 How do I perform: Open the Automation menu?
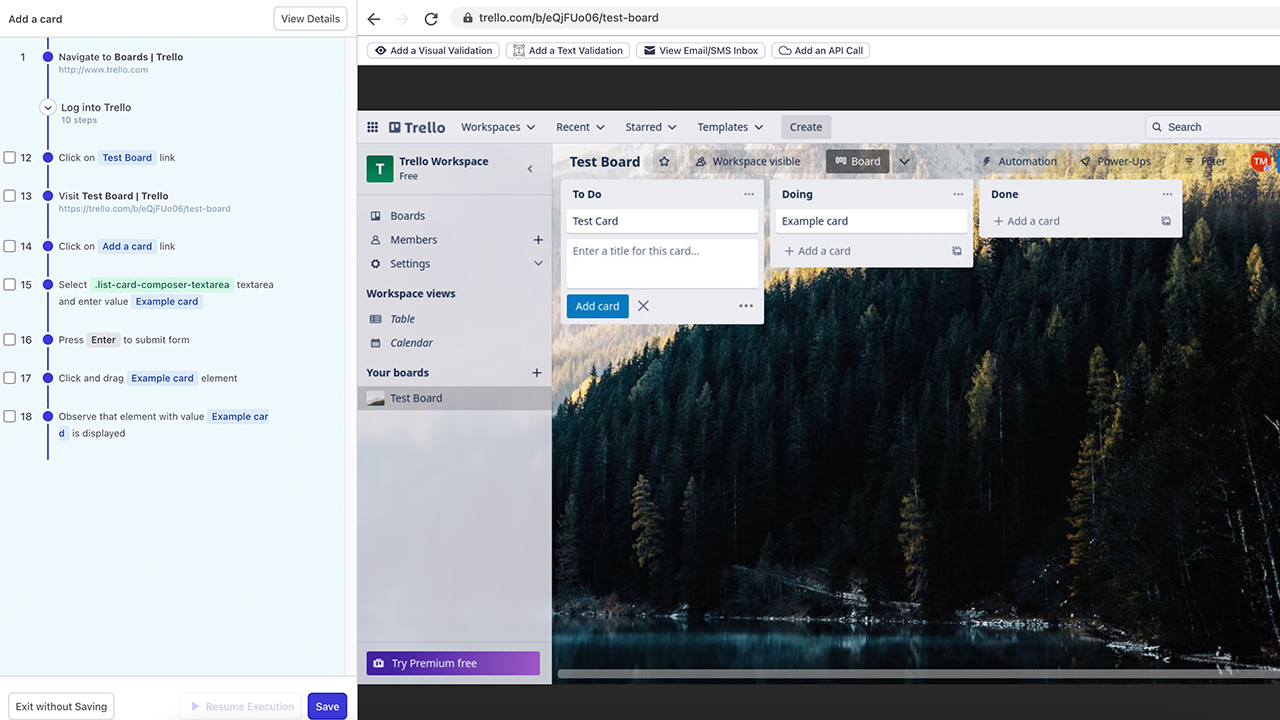click(x=1019, y=162)
